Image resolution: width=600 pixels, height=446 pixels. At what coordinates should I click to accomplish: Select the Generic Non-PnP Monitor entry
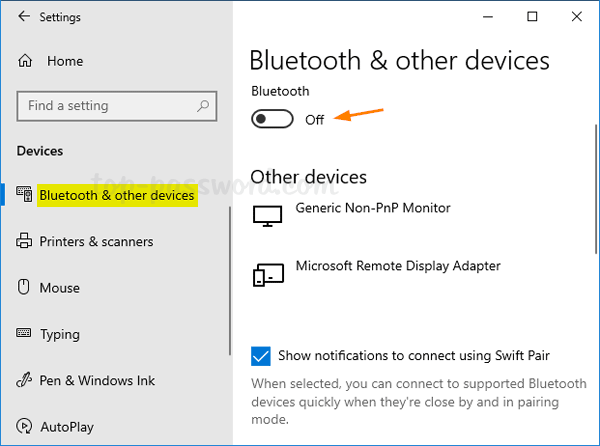coord(373,208)
